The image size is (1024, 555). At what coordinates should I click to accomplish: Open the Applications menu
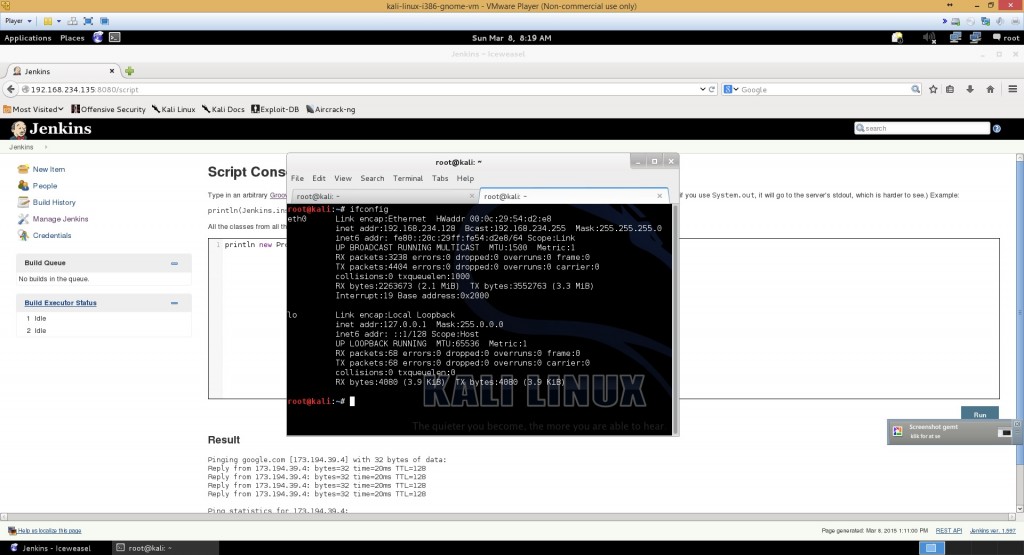click(27, 38)
